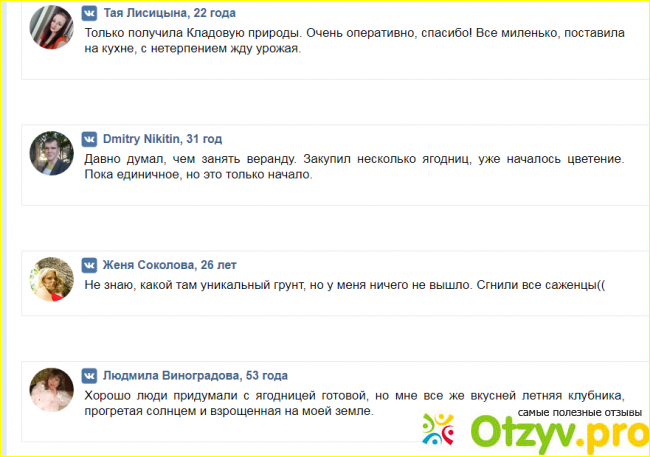
Task: Click the 'самые полезные отзывы' tagline
Action: click(579, 412)
